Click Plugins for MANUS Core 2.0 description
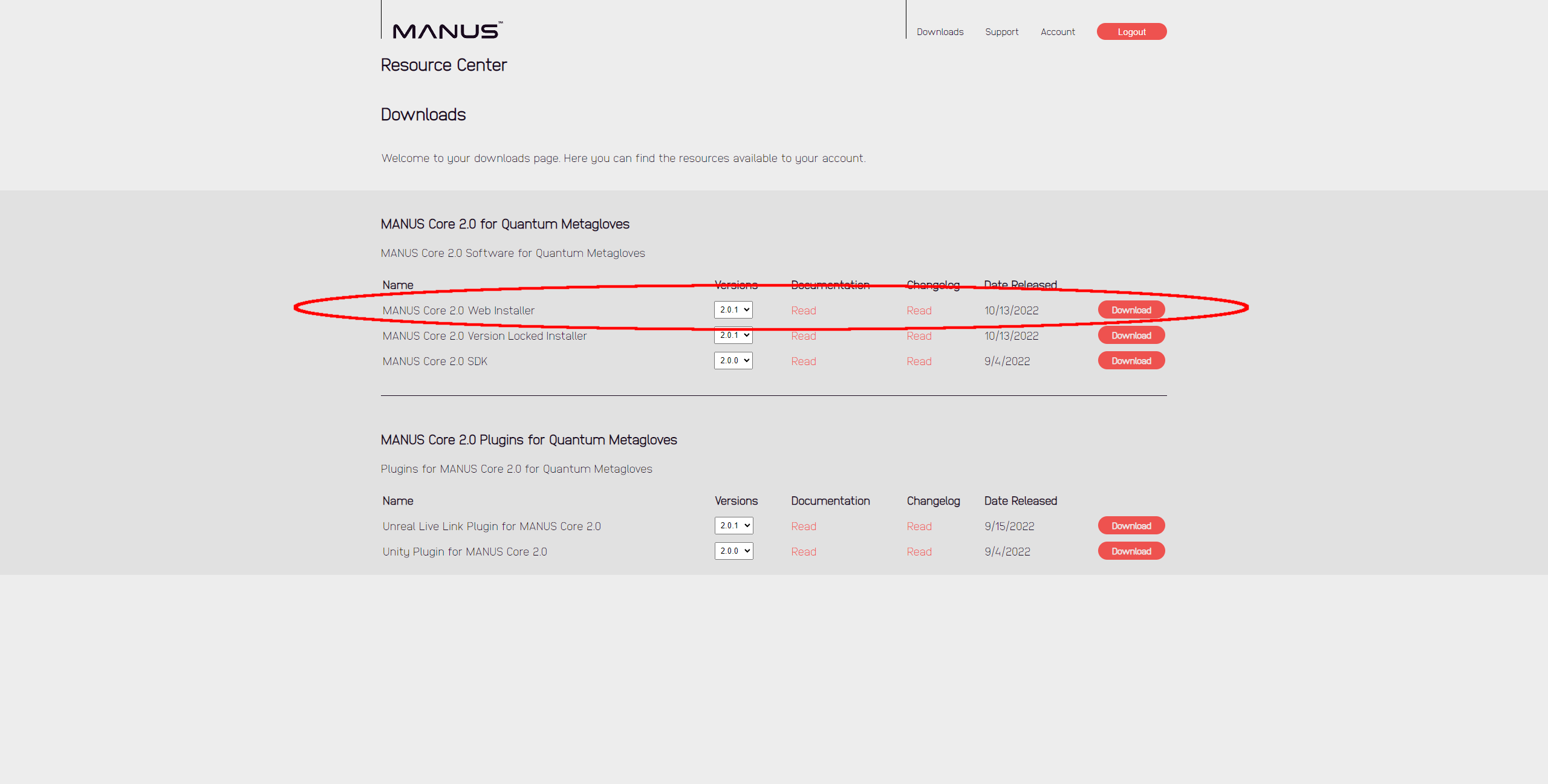Image resolution: width=1548 pixels, height=784 pixels. (516, 468)
